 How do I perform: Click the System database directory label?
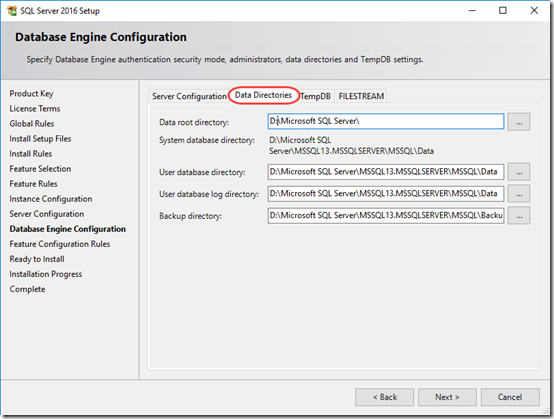(x=207, y=140)
